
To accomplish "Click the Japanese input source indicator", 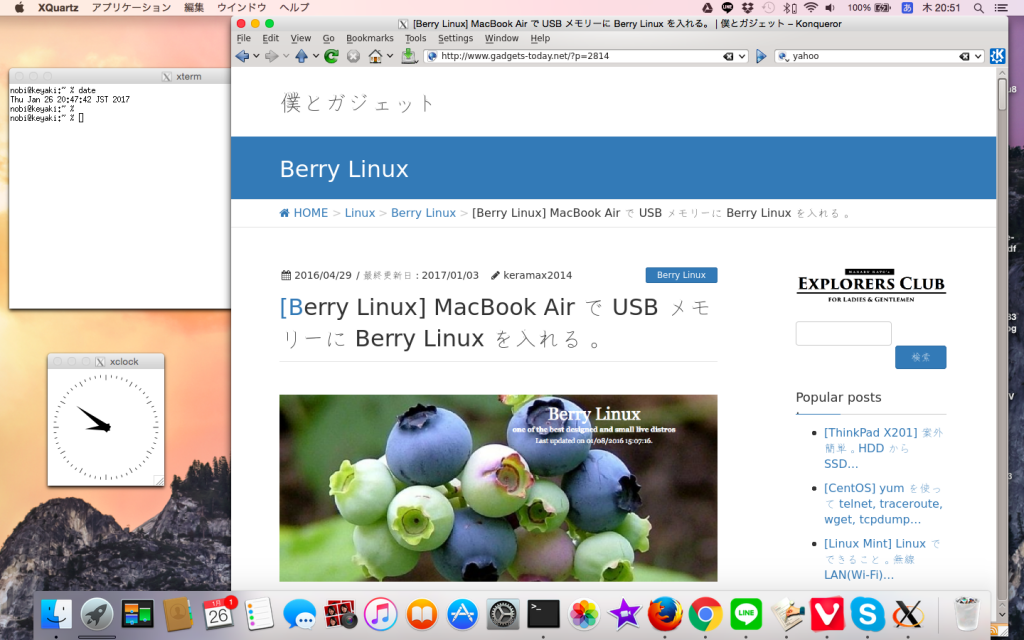I will 907,8.
